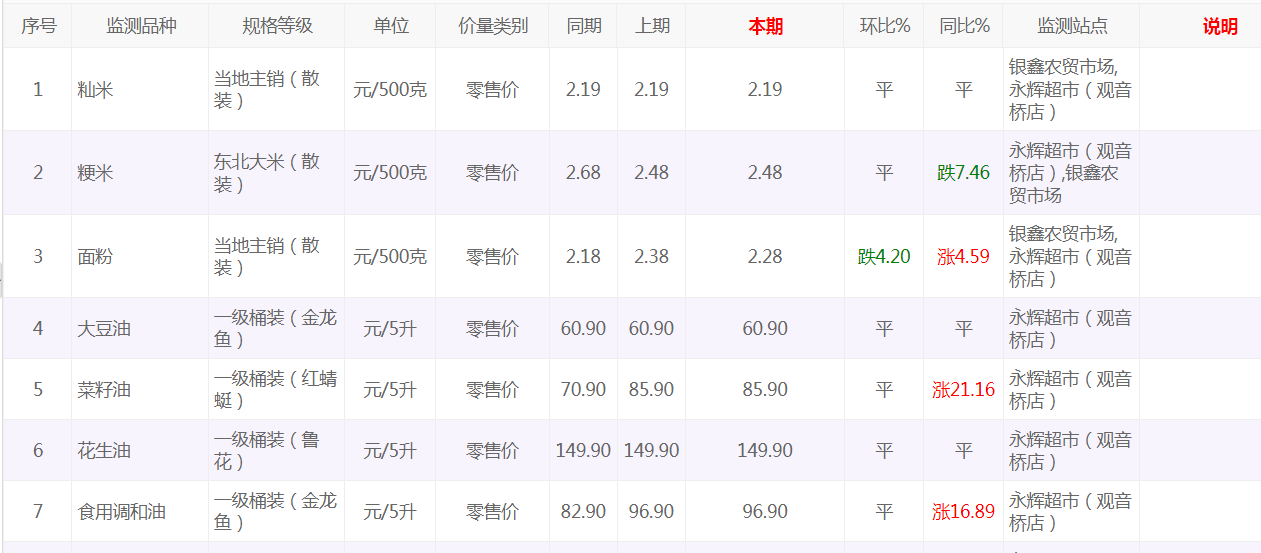
Task: Select the 籼米 product cell
Action: [96, 90]
